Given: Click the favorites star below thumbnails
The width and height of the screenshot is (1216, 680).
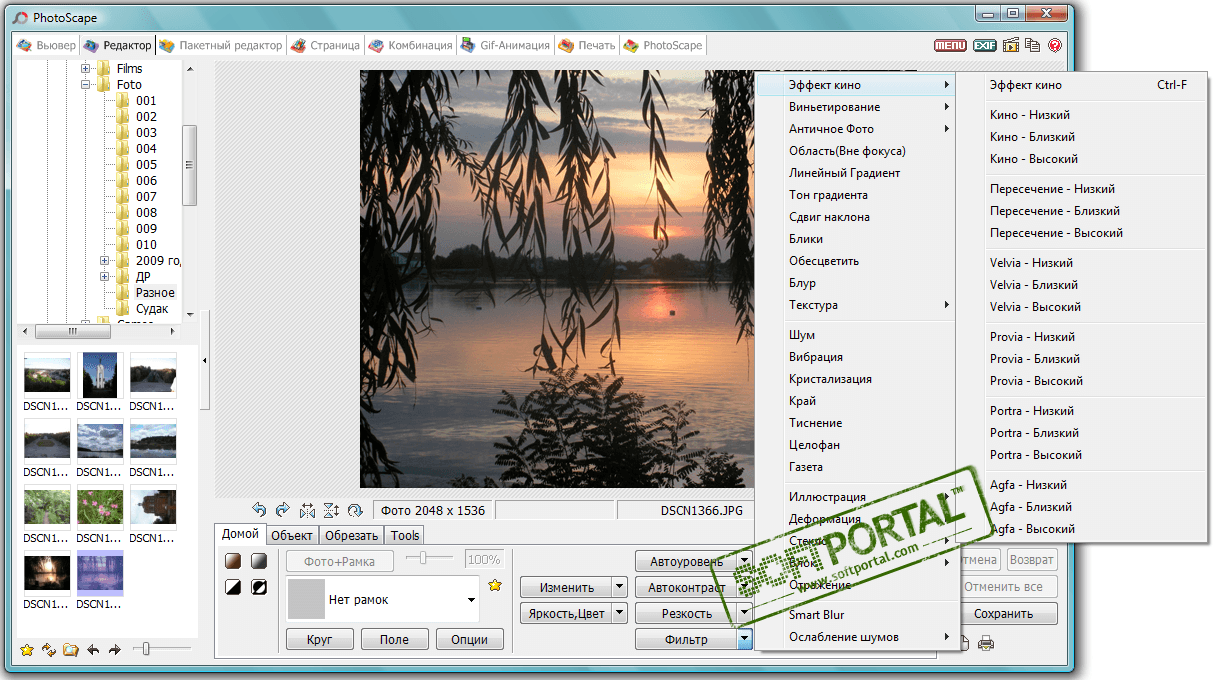Looking at the screenshot, I should pyautogui.click(x=26, y=650).
